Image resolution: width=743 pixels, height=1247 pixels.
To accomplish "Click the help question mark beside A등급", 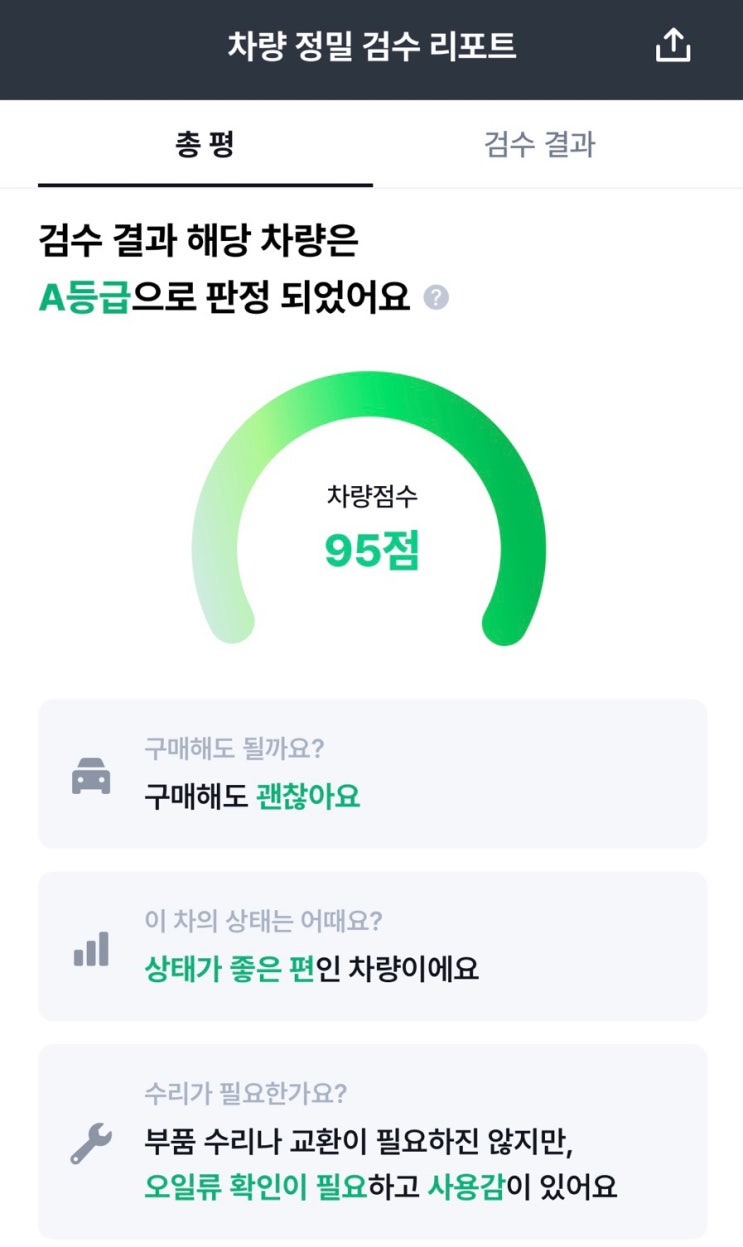I will tap(436, 298).
